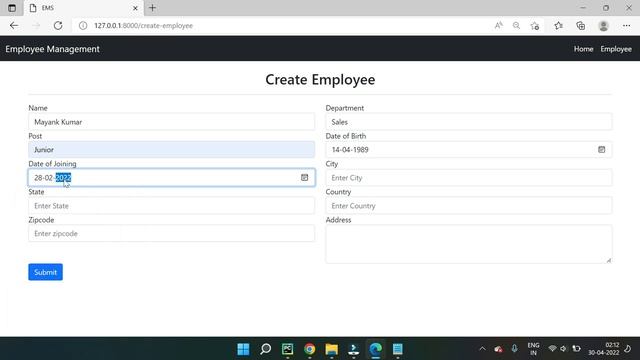Click inside the Address text area
Viewport: 640px width, 360px height.
coord(469,244)
